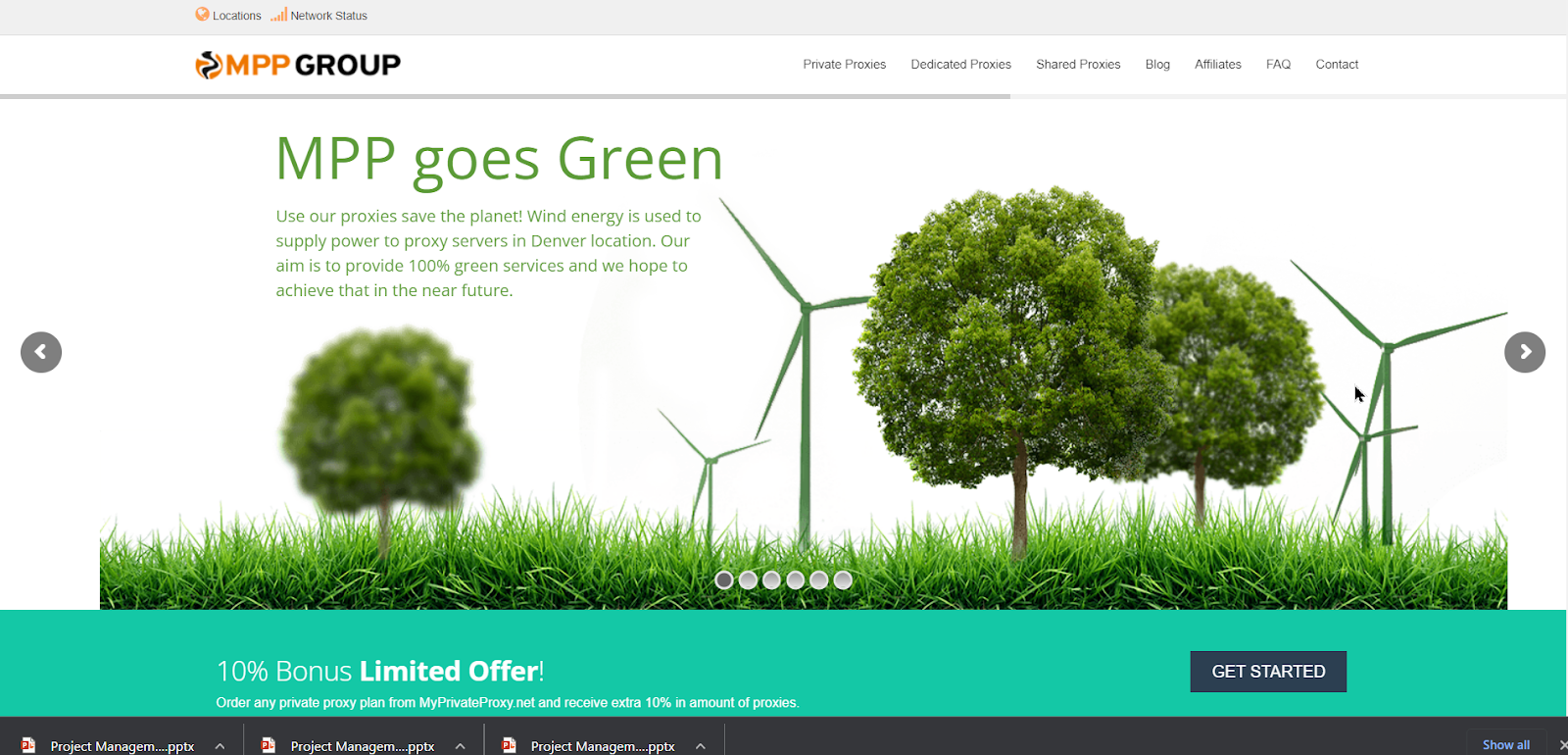Click PowerPoint file icon of third download
This screenshot has height=755, width=1568.
509,745
